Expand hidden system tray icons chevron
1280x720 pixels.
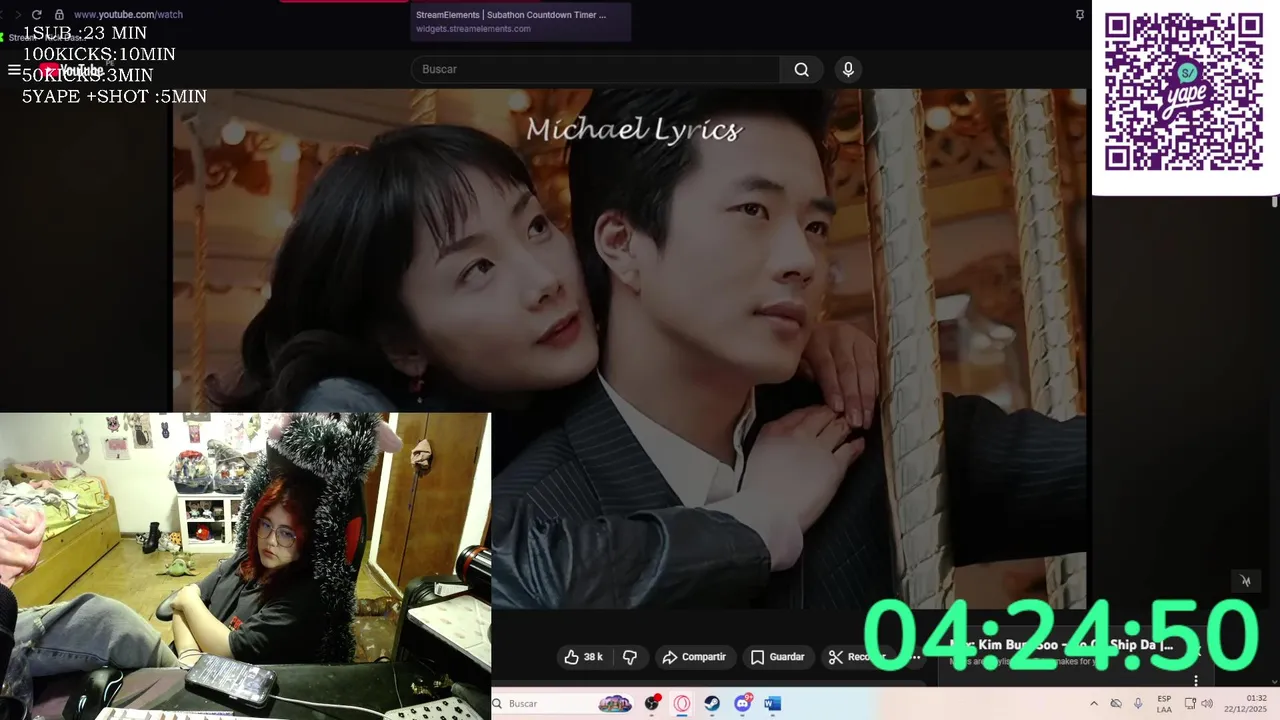1093,704
